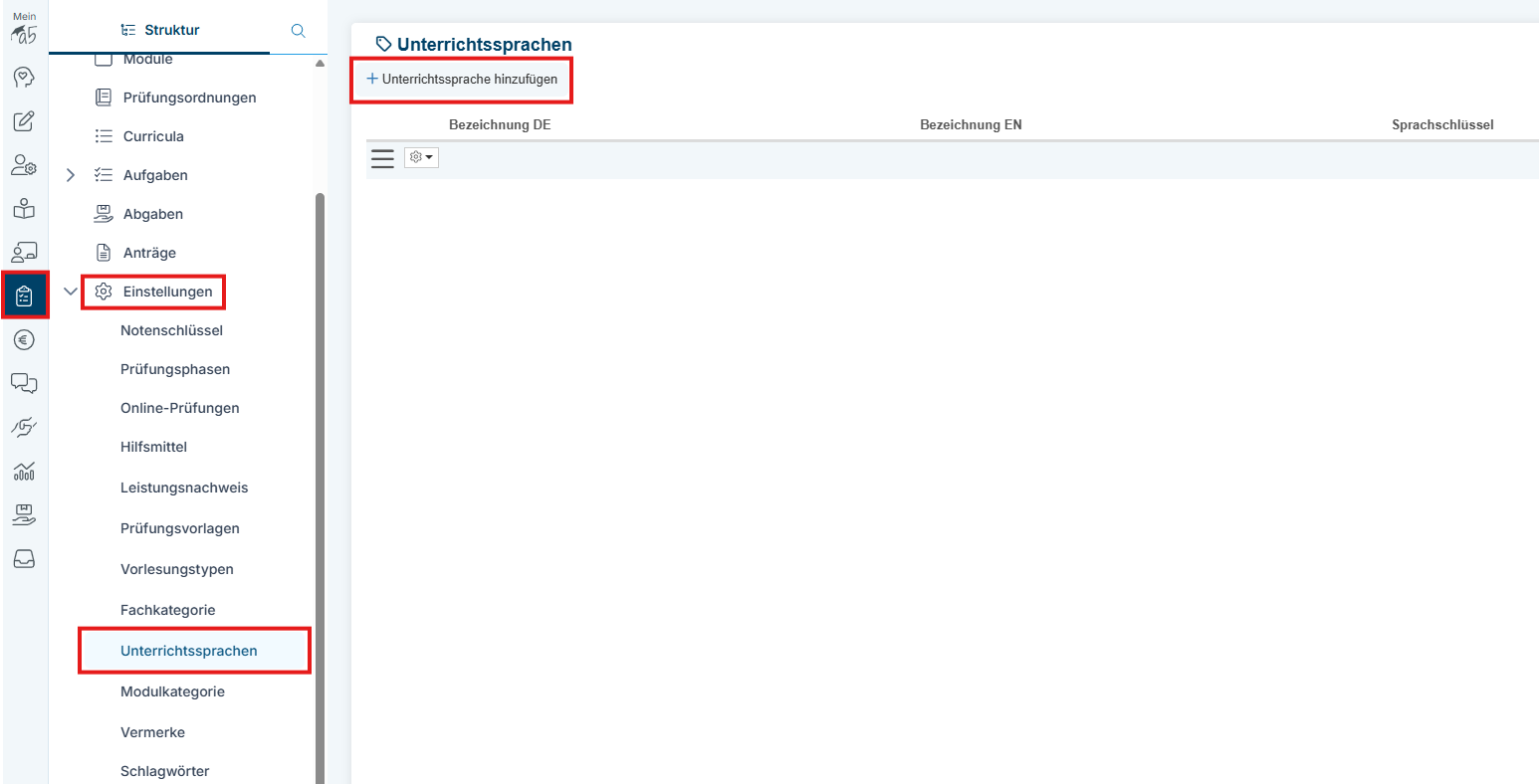This screenshot has width=1539, height=784.
Task: Open Notenschlüssel settings entry
Action: 171,330
